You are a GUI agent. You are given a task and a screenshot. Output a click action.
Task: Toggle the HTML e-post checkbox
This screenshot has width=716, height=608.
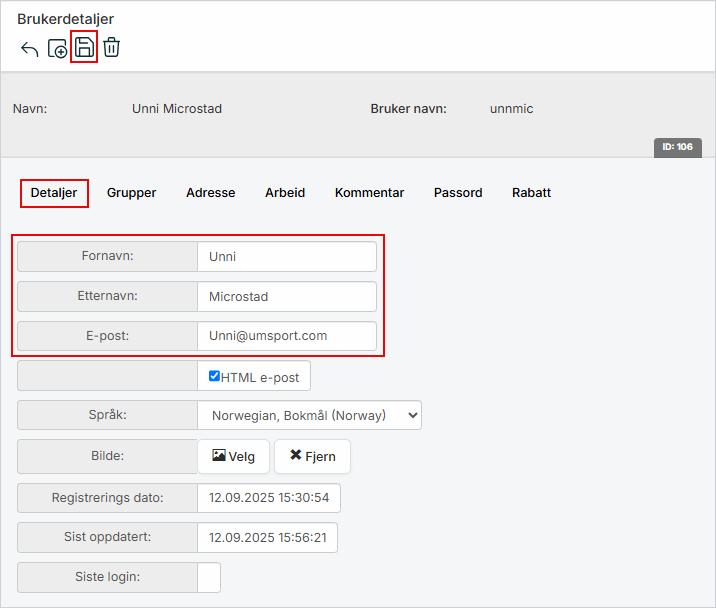(x=214, y=376)
